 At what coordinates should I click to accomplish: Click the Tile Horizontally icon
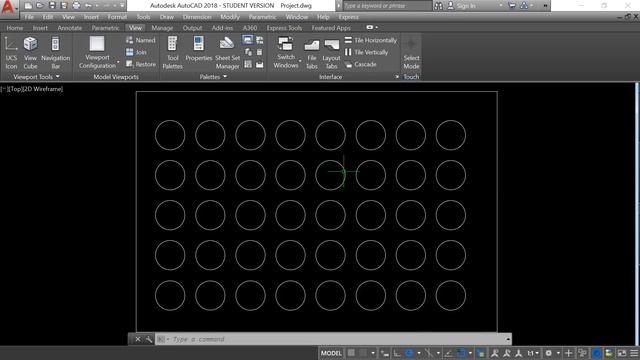tap(348, 40)
